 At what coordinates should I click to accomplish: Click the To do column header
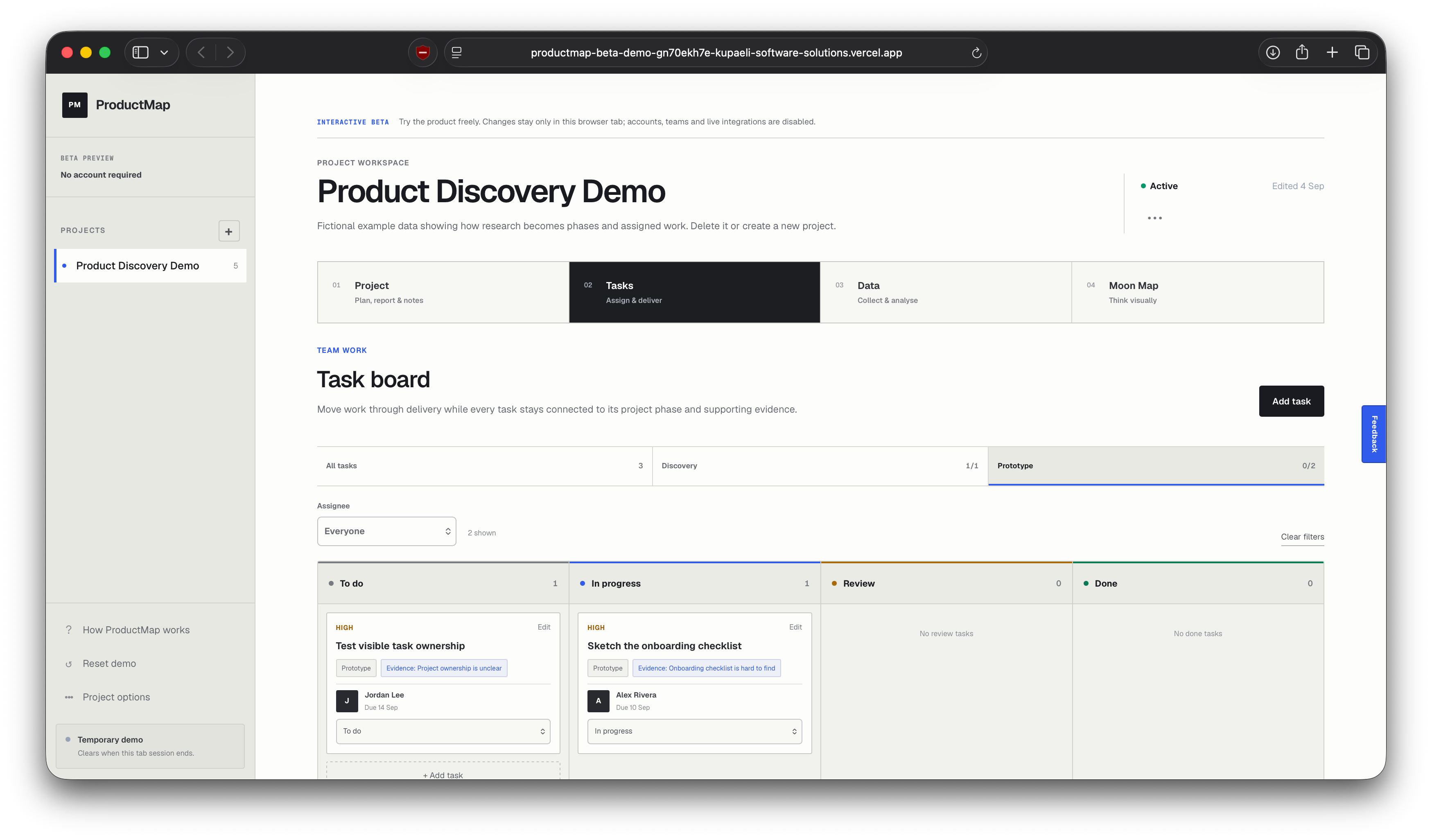coord(443,584)
